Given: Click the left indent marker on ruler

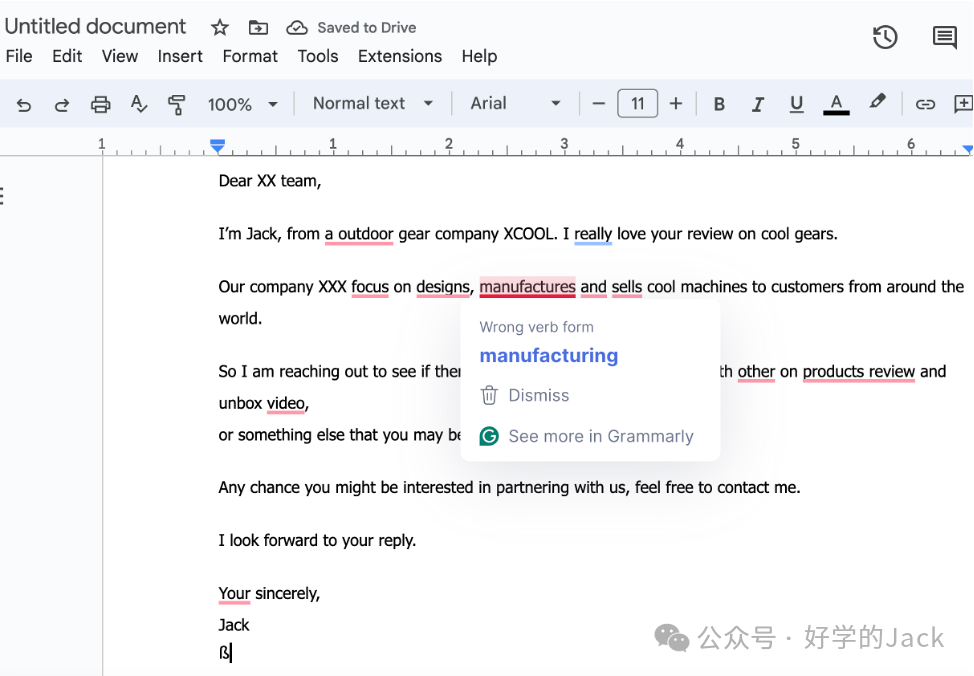Looking at the screenshot, I should click(217, 147).
